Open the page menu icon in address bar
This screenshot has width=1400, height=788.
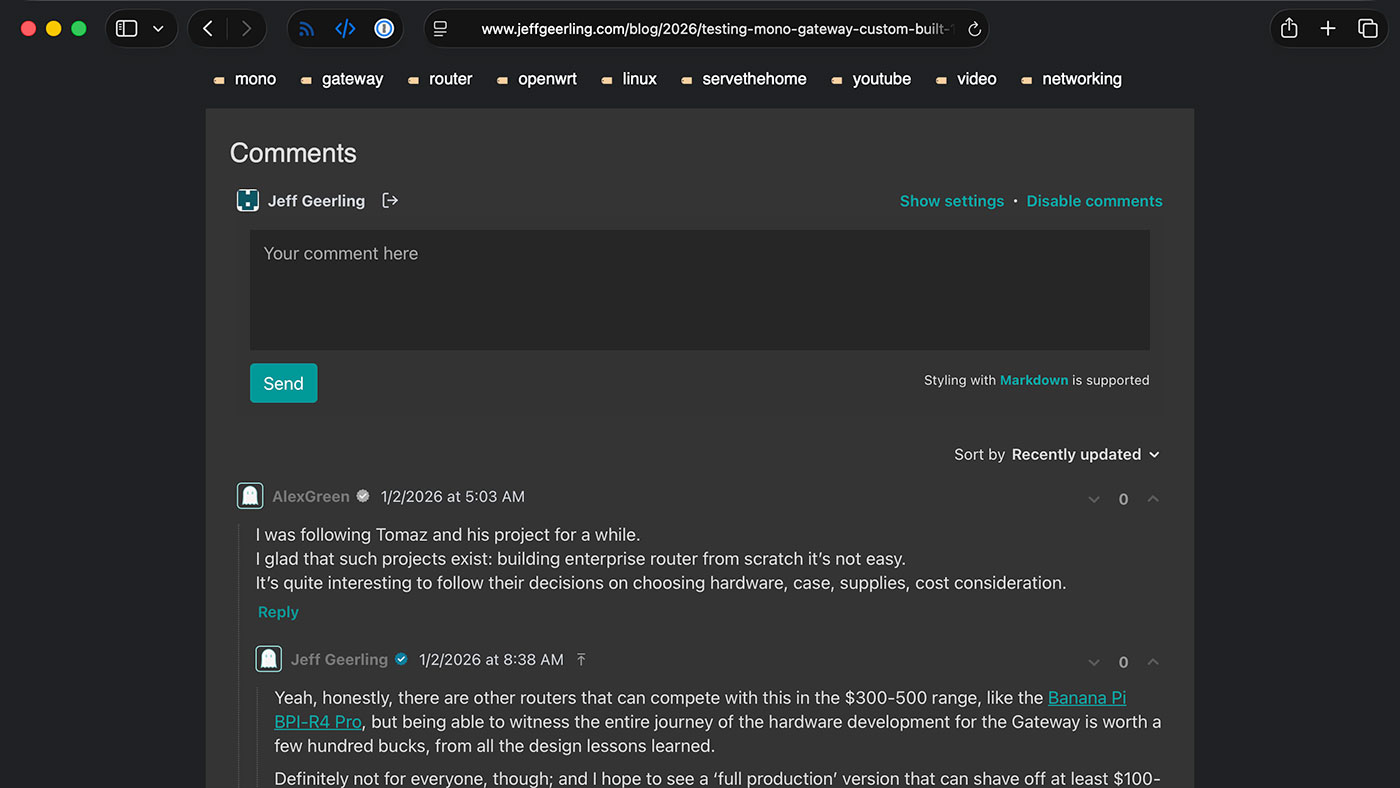point(440,29)
